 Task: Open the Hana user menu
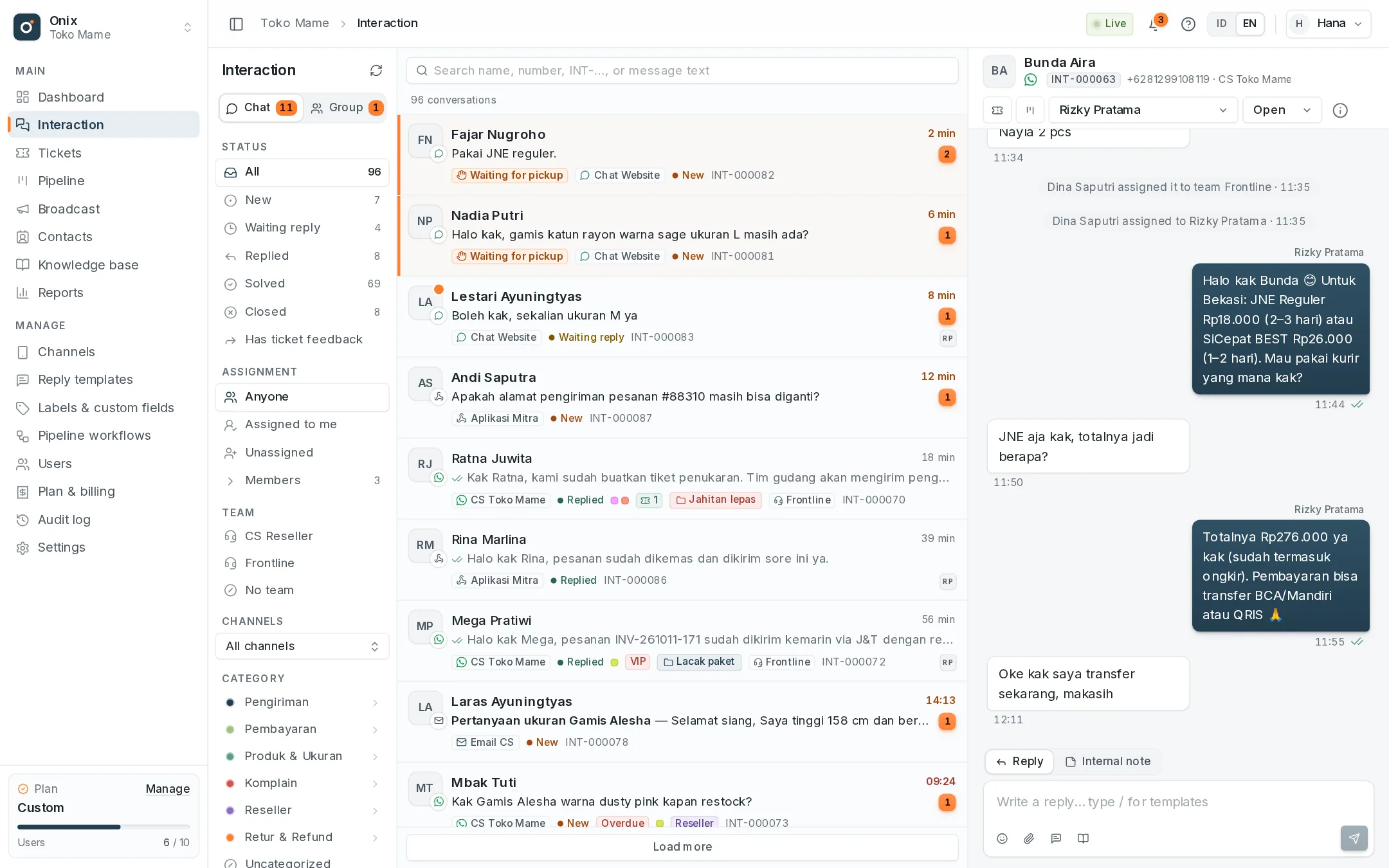point(1329,24)
